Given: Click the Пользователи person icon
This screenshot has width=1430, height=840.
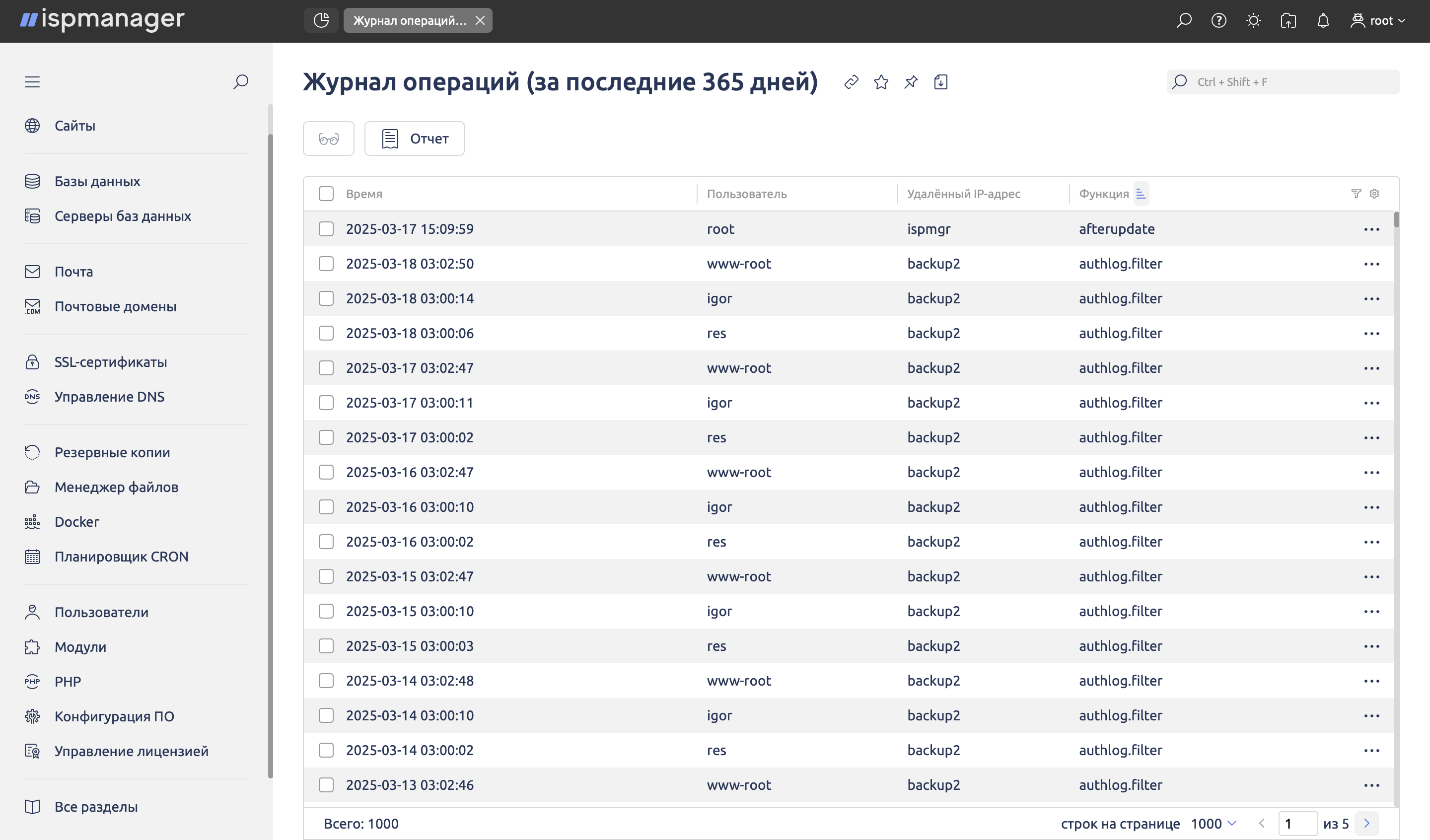Looking at the screenshot, I should tap(32, 612).
